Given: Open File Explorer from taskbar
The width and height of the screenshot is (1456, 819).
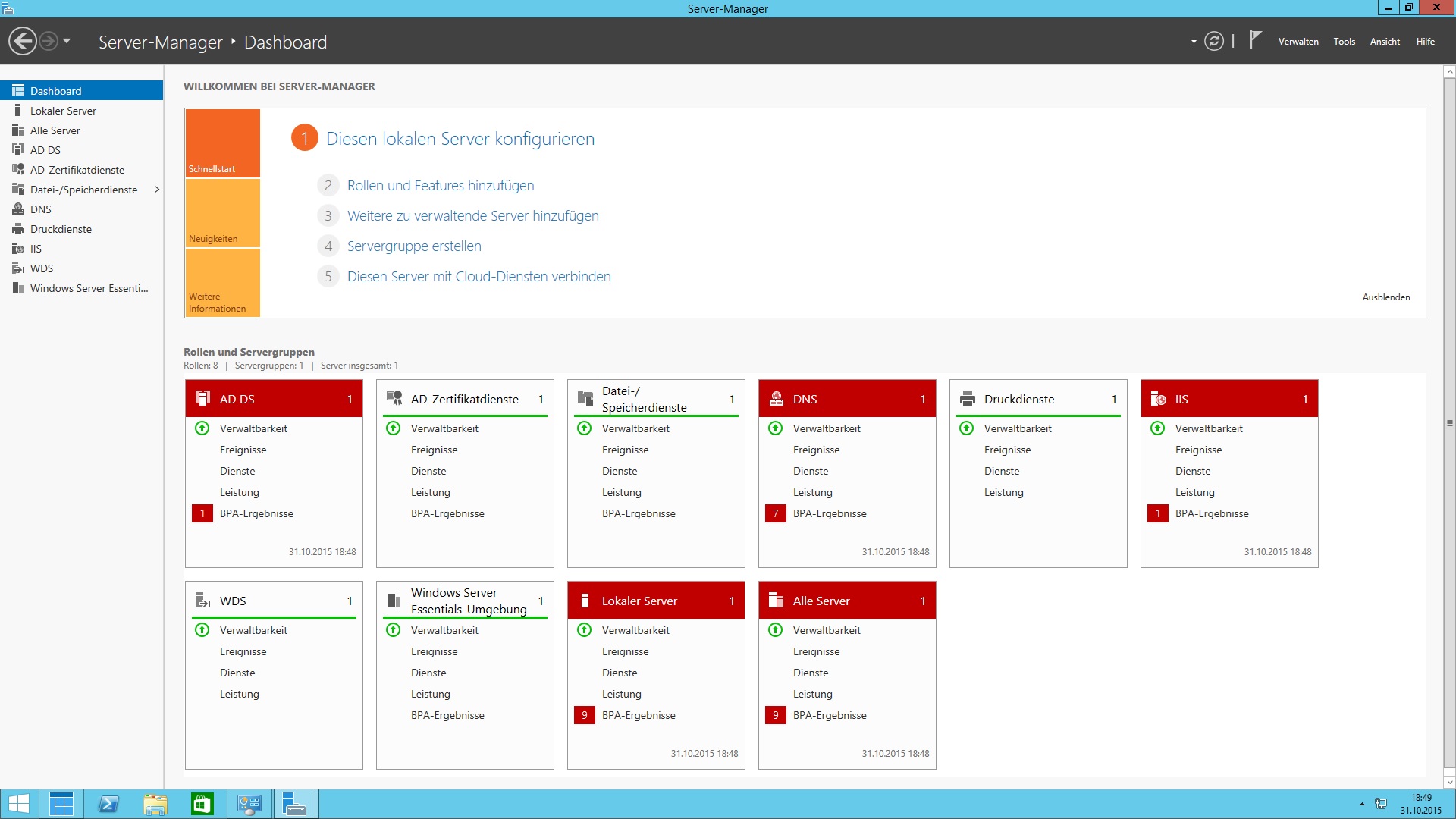Looking at the screenshot, I should 155,804.
